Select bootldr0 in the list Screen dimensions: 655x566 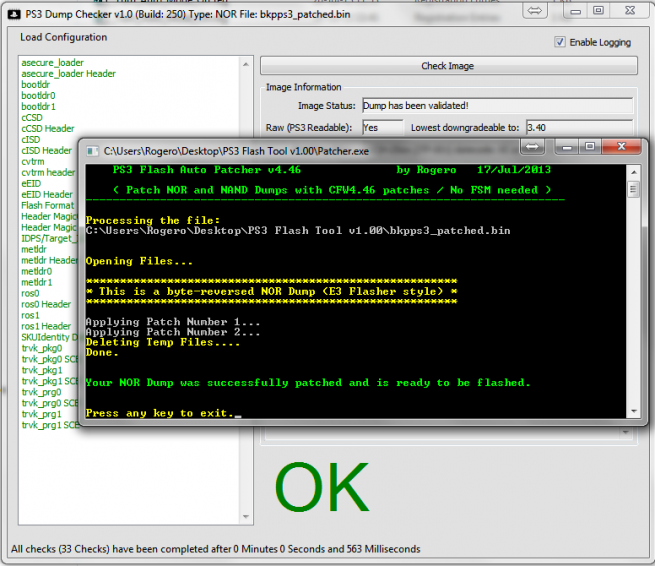coord(38,96)
